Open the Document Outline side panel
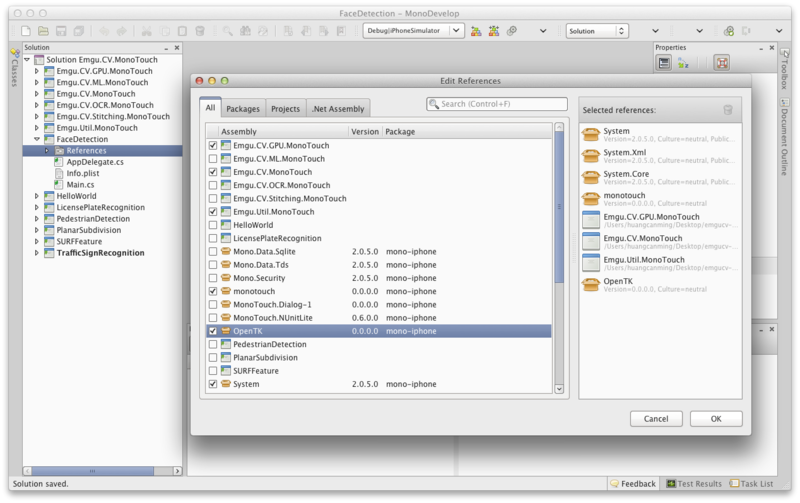The width and height of the screenshot is (800, 503). pos(784,137)
